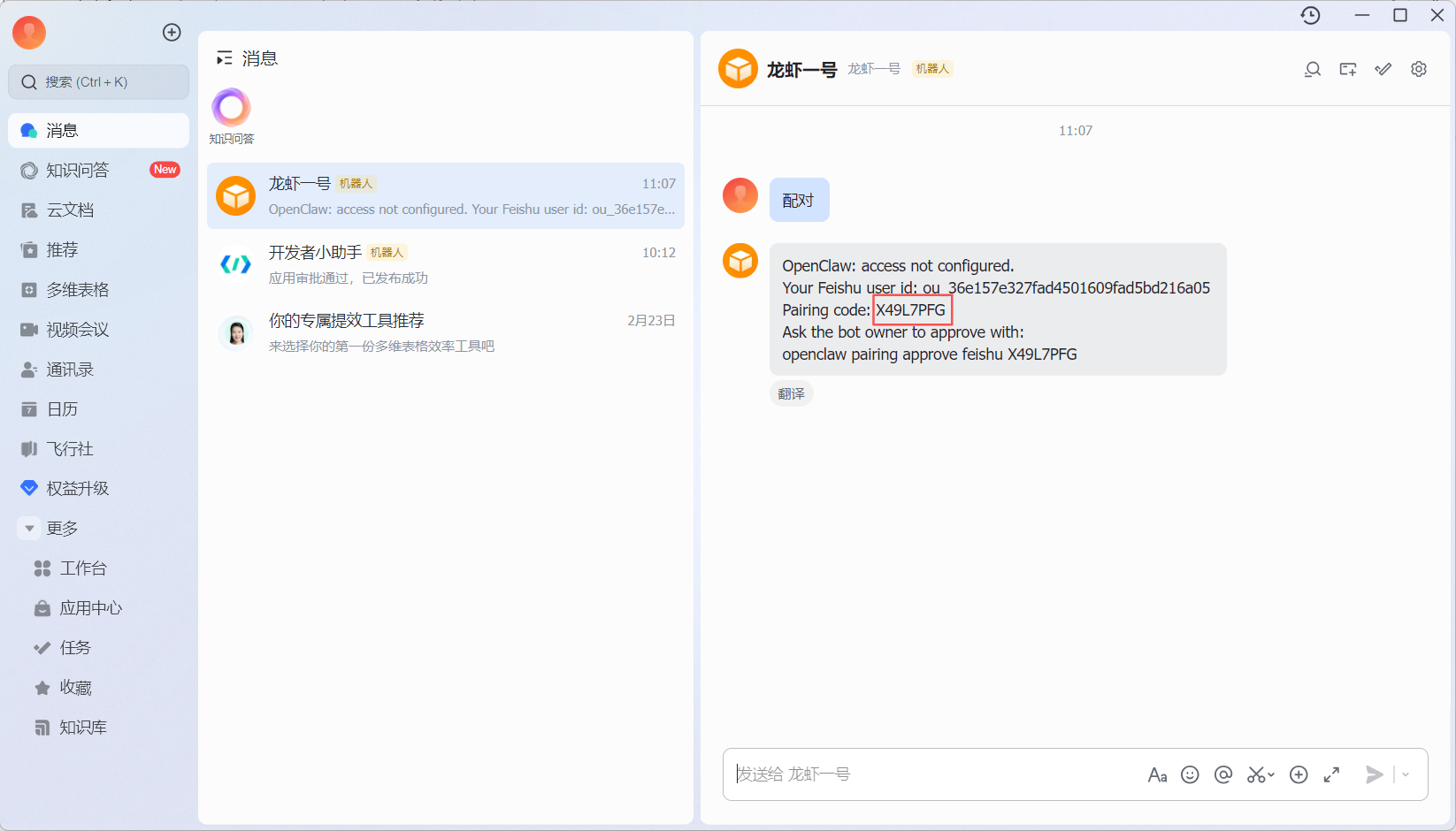Open 通讯录 contacts
Image resolution: width=1456 pixels, height=831 pixels.
(98, 370)
